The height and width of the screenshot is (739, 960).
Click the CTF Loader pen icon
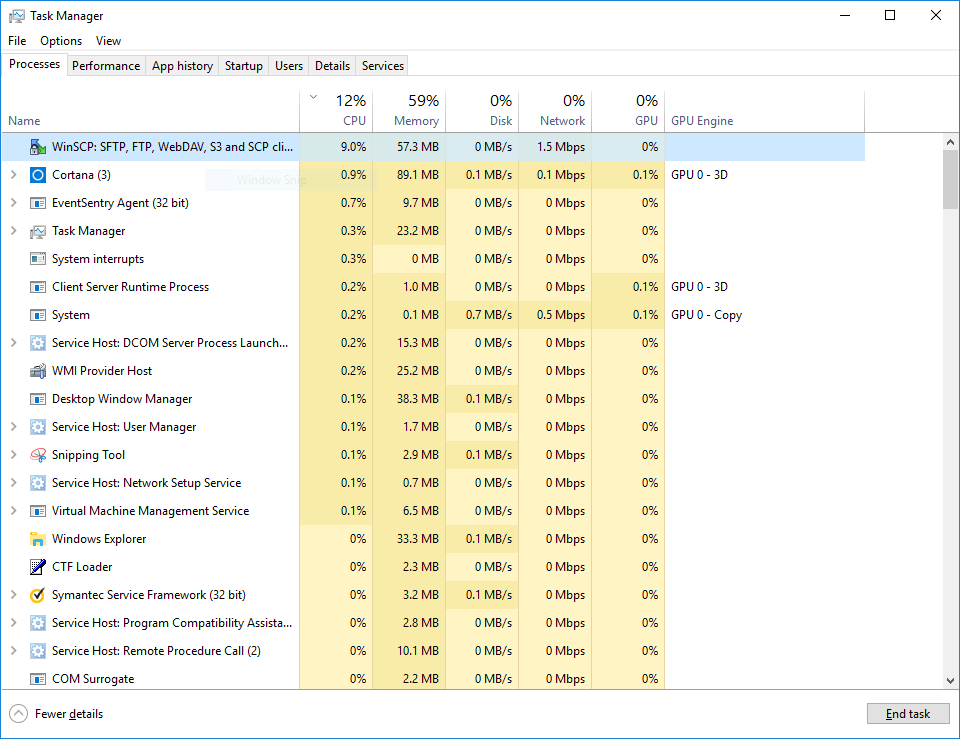(x=38, y=567)
